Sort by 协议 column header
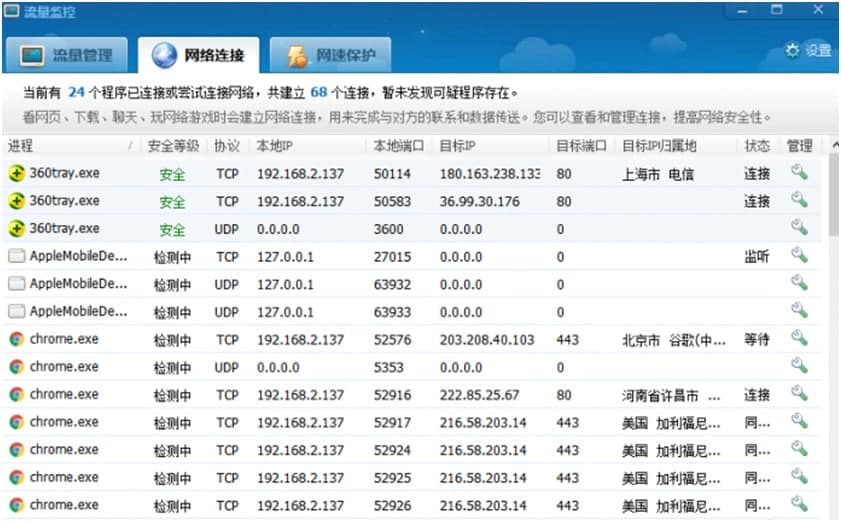 point(227,146)
